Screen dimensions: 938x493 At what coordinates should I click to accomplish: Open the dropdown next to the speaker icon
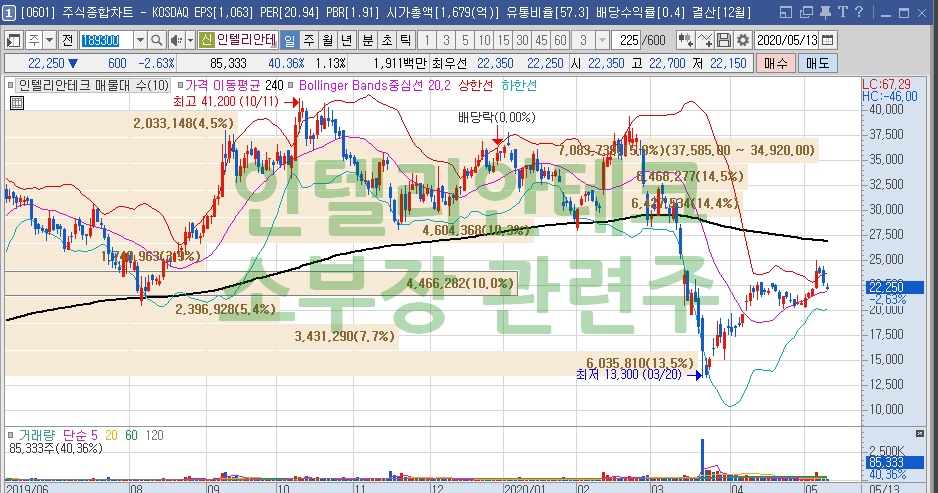click(190, 40)
